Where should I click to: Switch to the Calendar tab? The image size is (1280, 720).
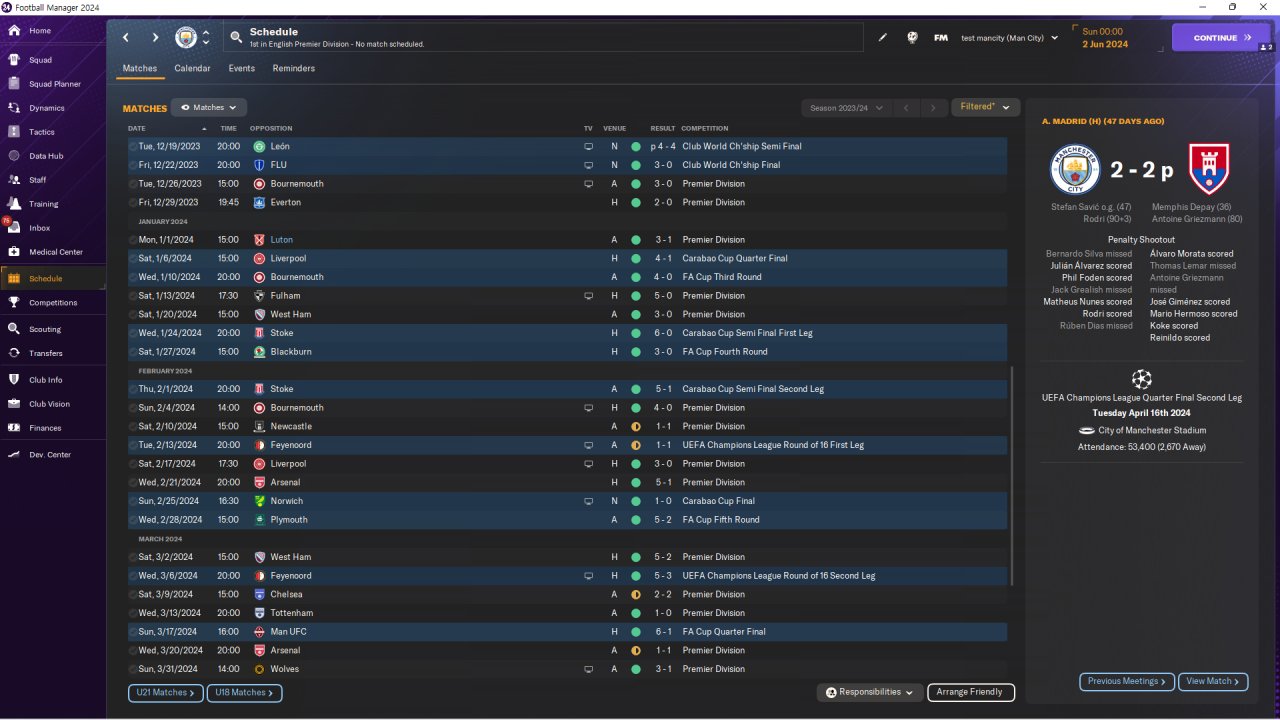(x=192, y=69)
